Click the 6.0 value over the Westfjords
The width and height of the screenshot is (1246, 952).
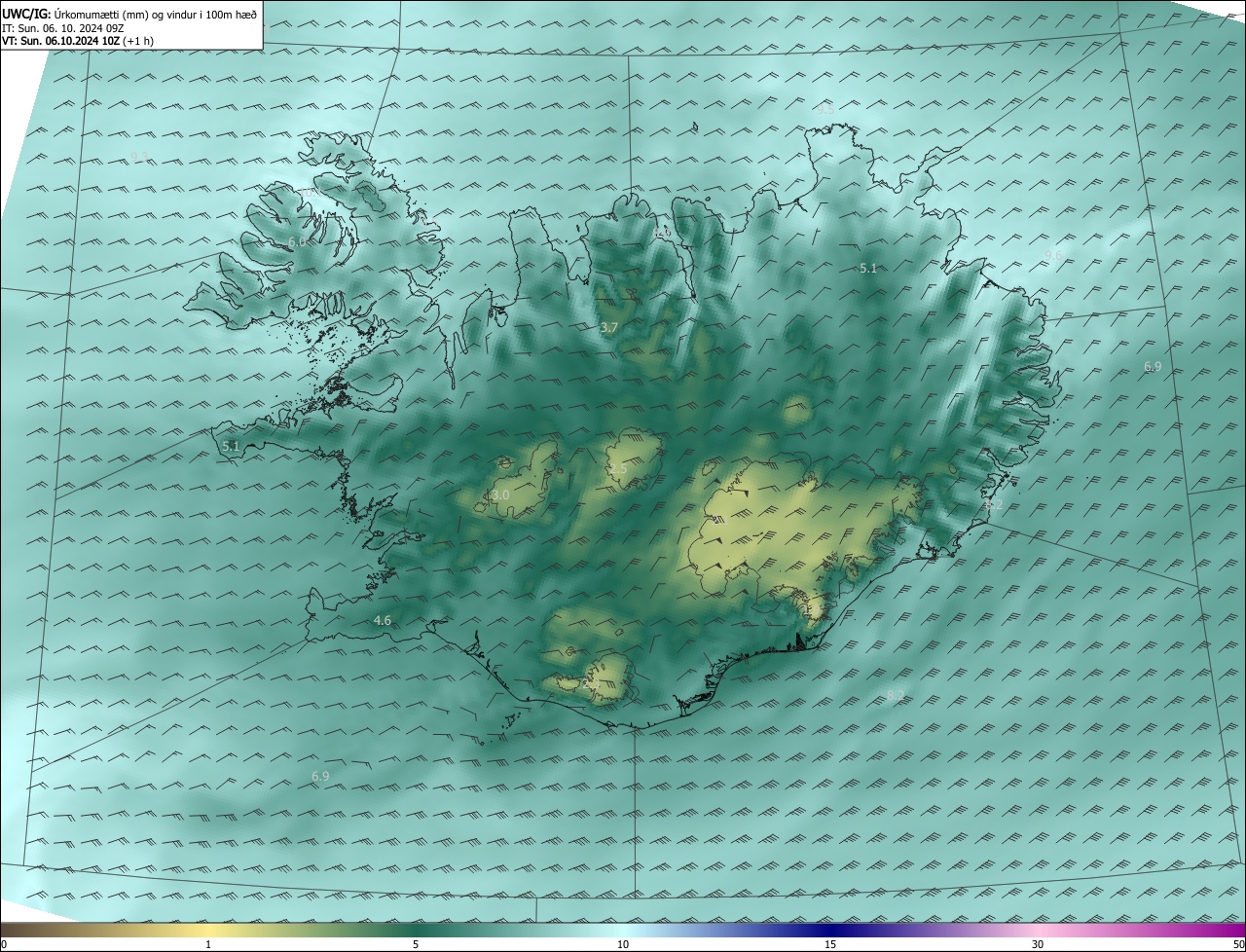(x=297, y=241)
